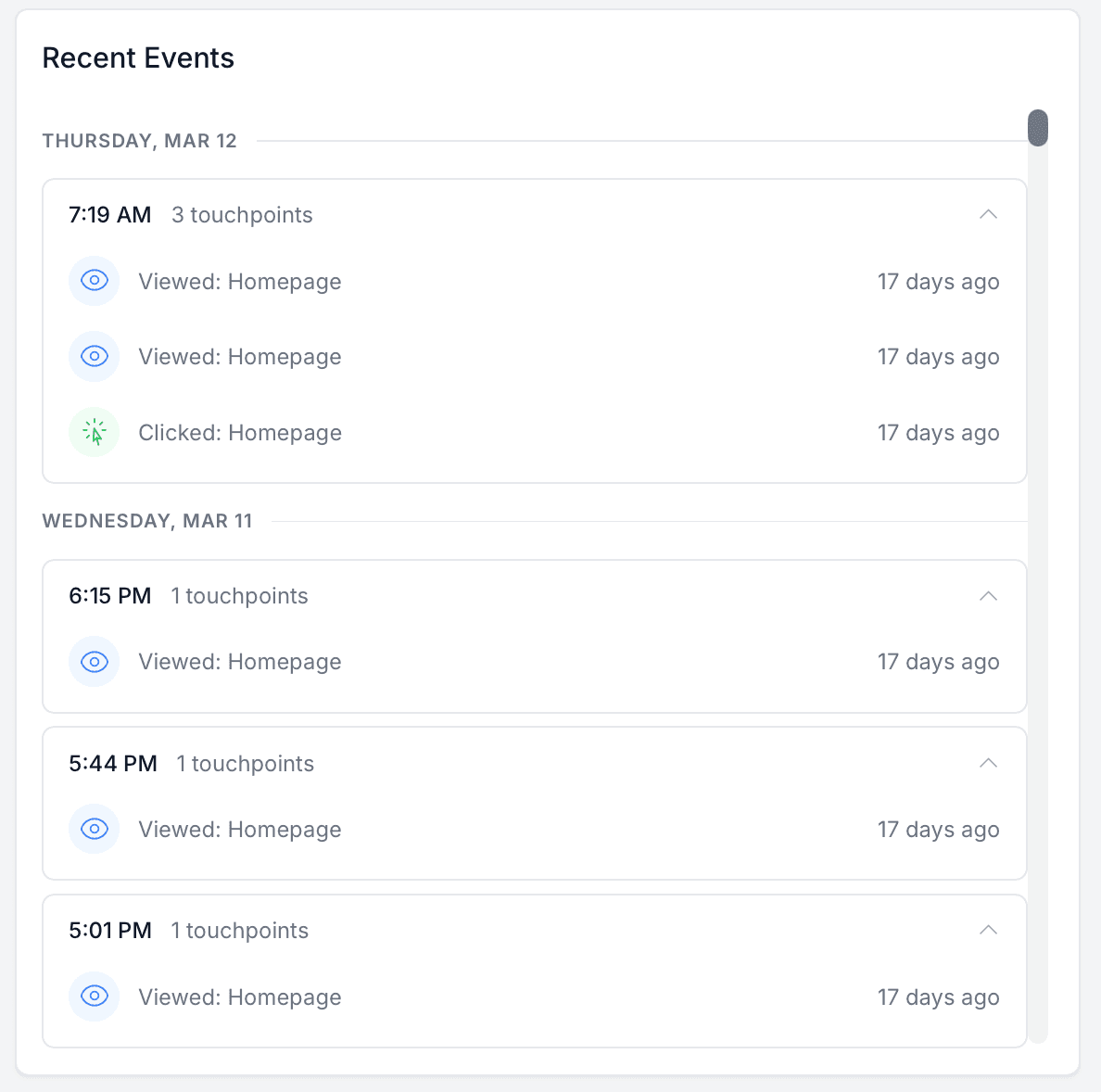
Task: Click the Recent Events title
Action: click(x=137, y=57)
